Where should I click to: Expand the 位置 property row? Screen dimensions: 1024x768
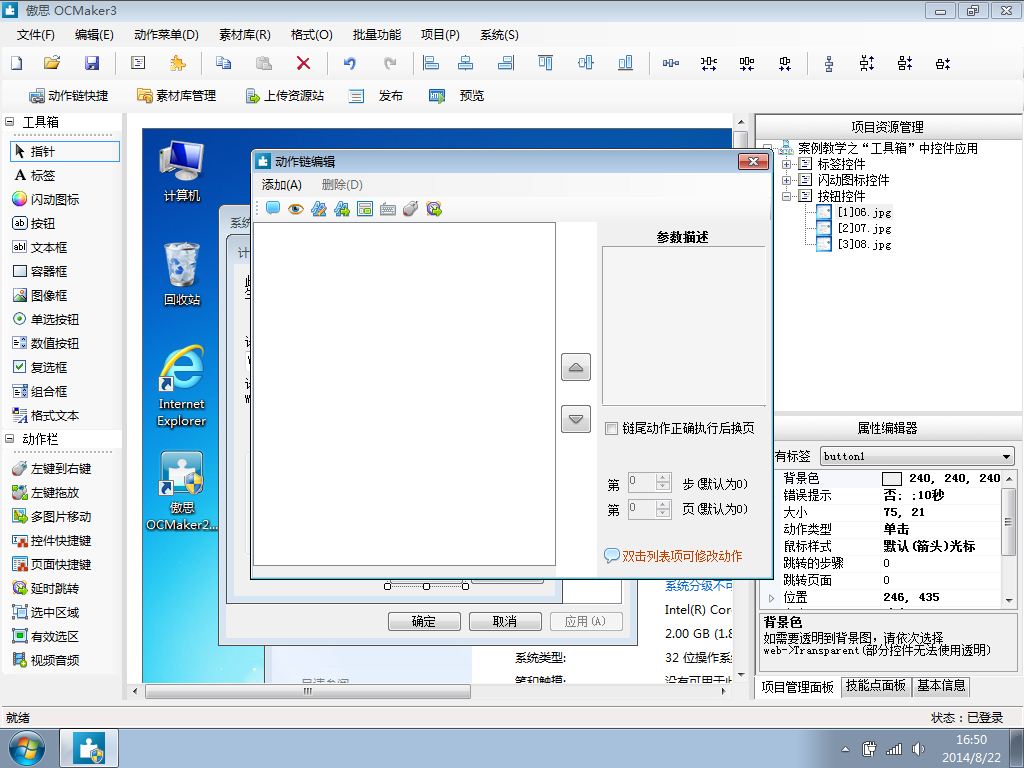[771, 598]
